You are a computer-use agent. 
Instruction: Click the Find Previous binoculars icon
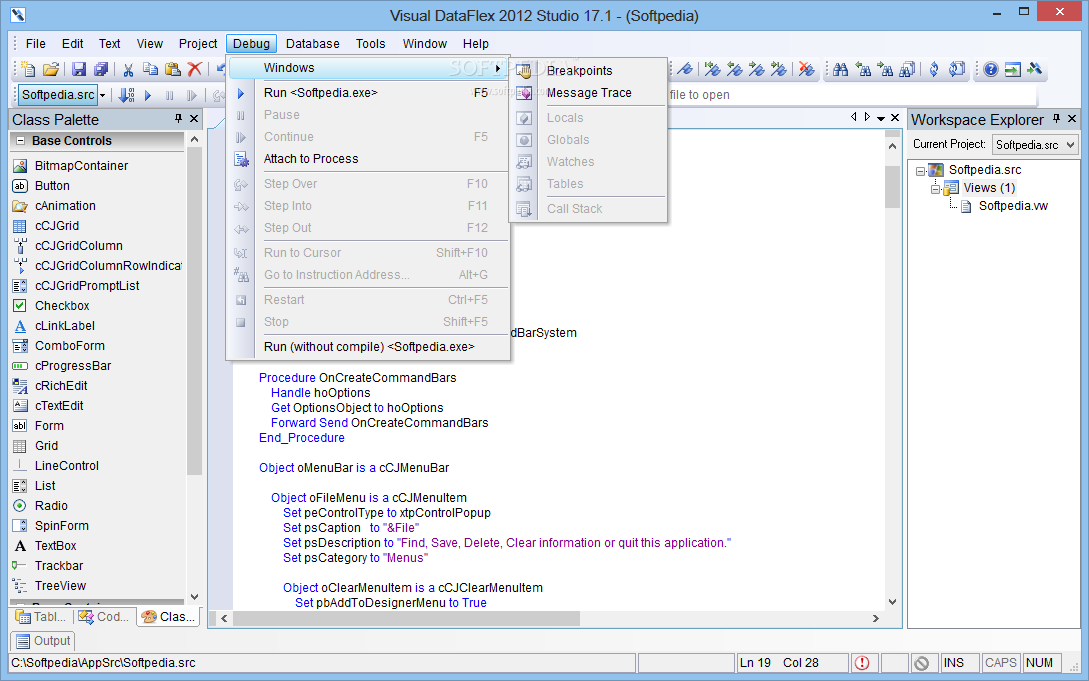tap(863, 69)
